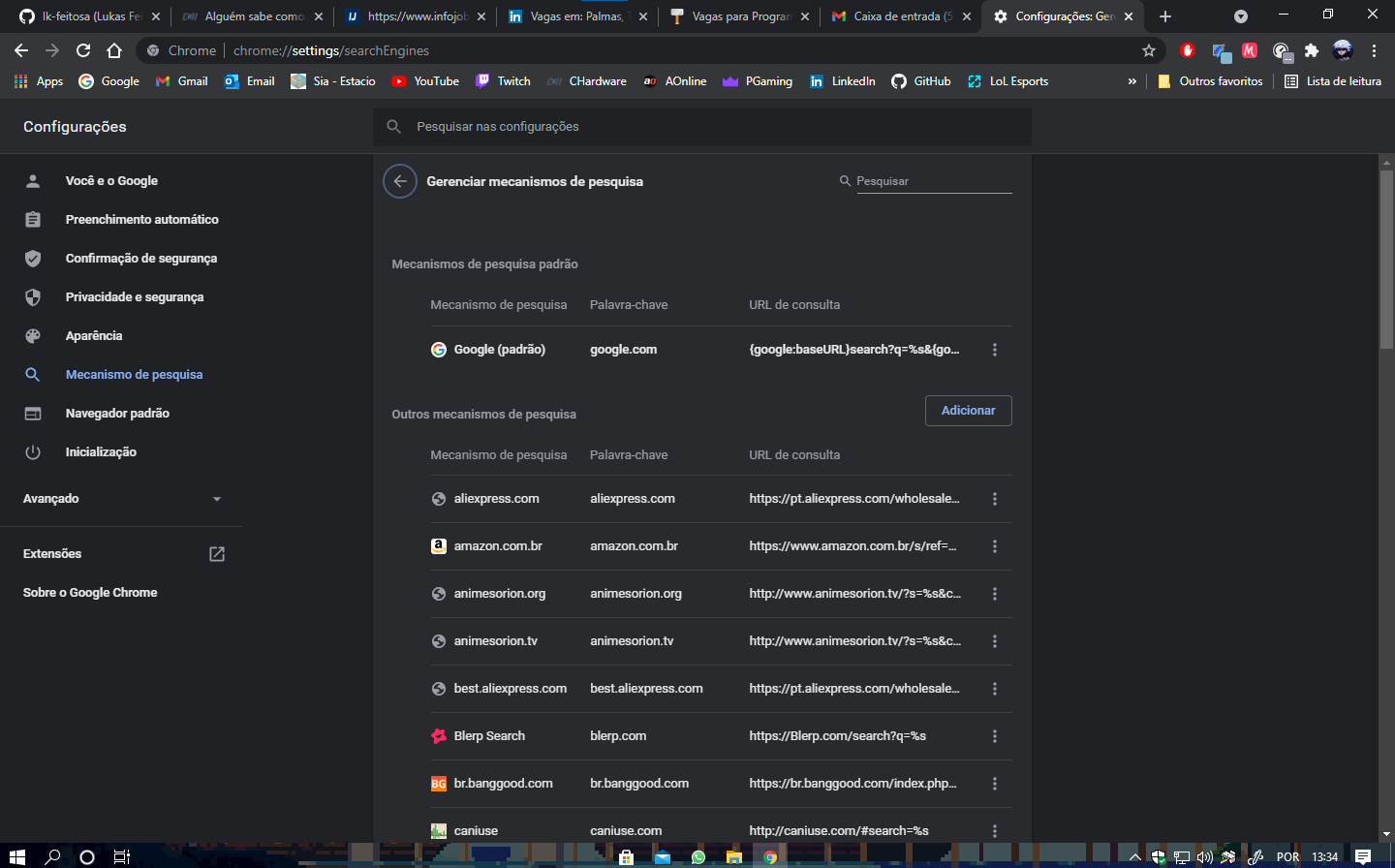Show more bookmarks with the chevron

pos(1131,81)
